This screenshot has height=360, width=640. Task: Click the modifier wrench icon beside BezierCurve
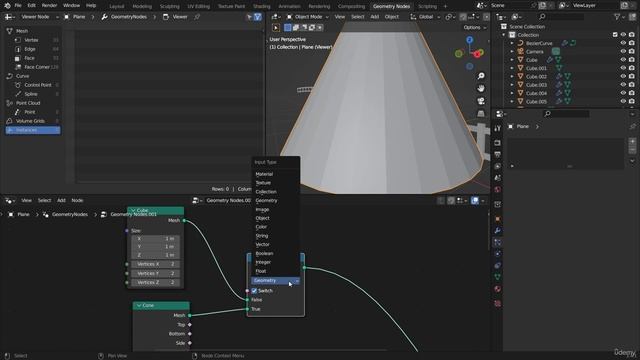click(565, 43)
